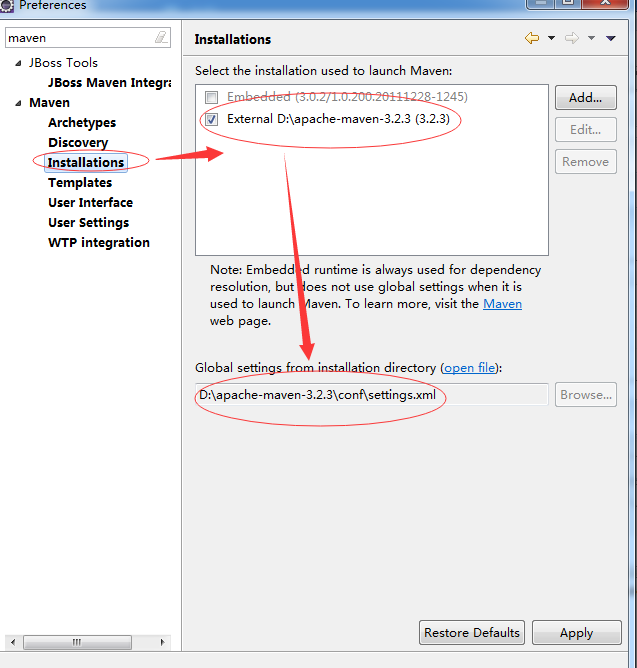637x668 pixels.
Task: Open the back history dropdown arrow
Action: [x=551, y=38]
